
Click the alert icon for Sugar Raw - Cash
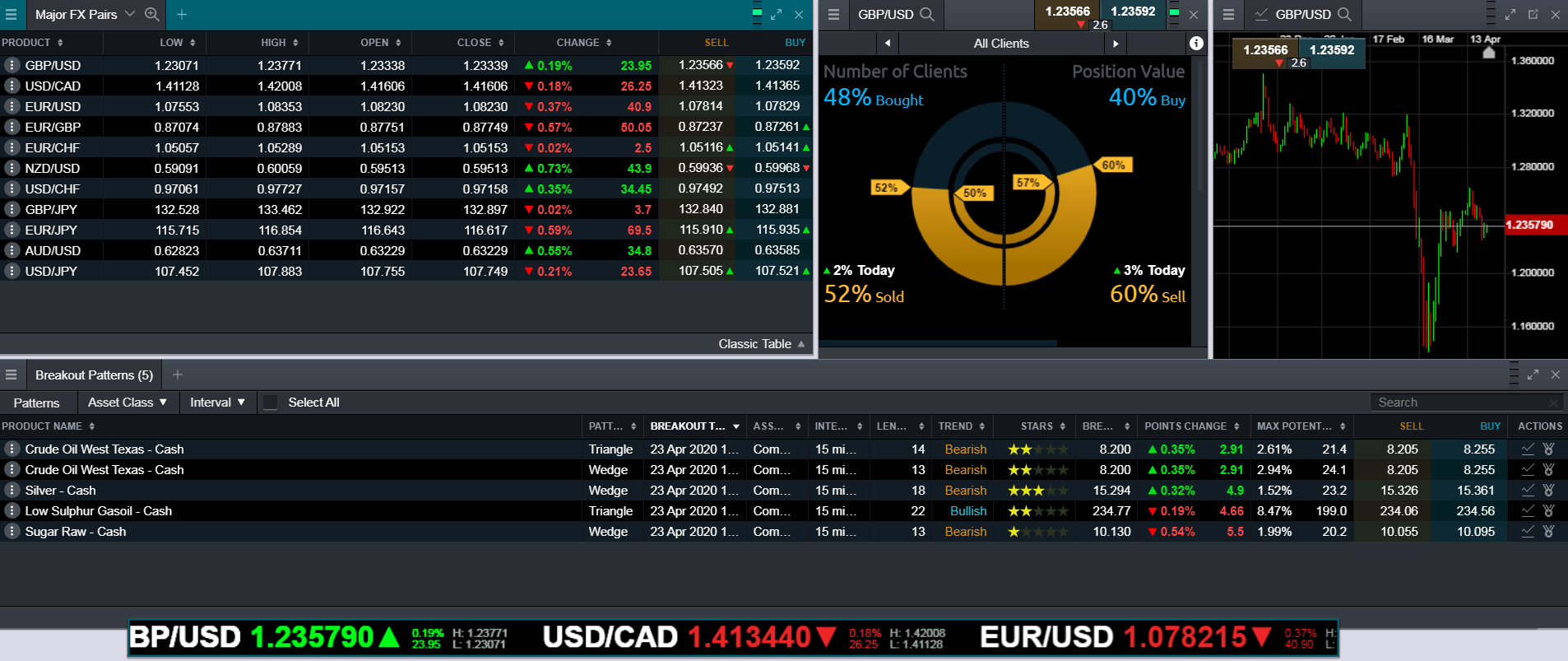tap(1548, 531)
